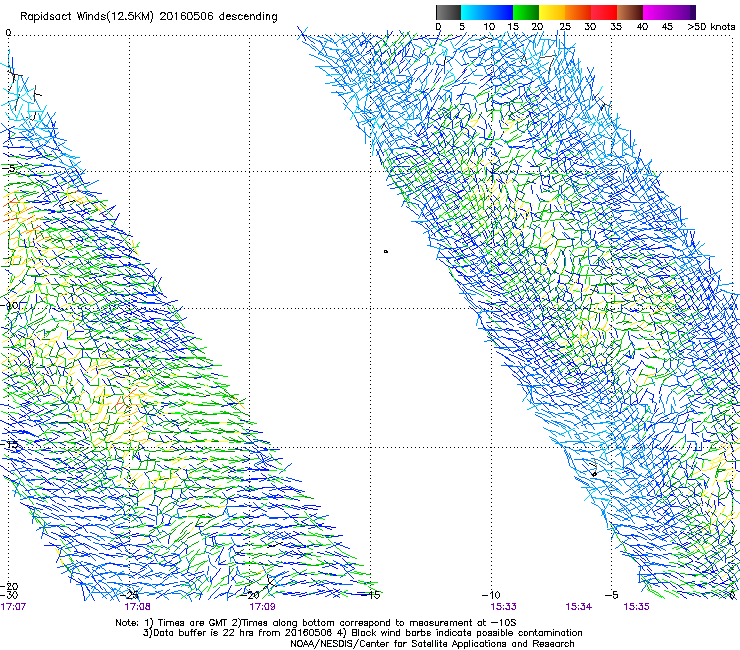
Task: Click the green 15-20 knots legend color
Action: [x=526, y=12]
